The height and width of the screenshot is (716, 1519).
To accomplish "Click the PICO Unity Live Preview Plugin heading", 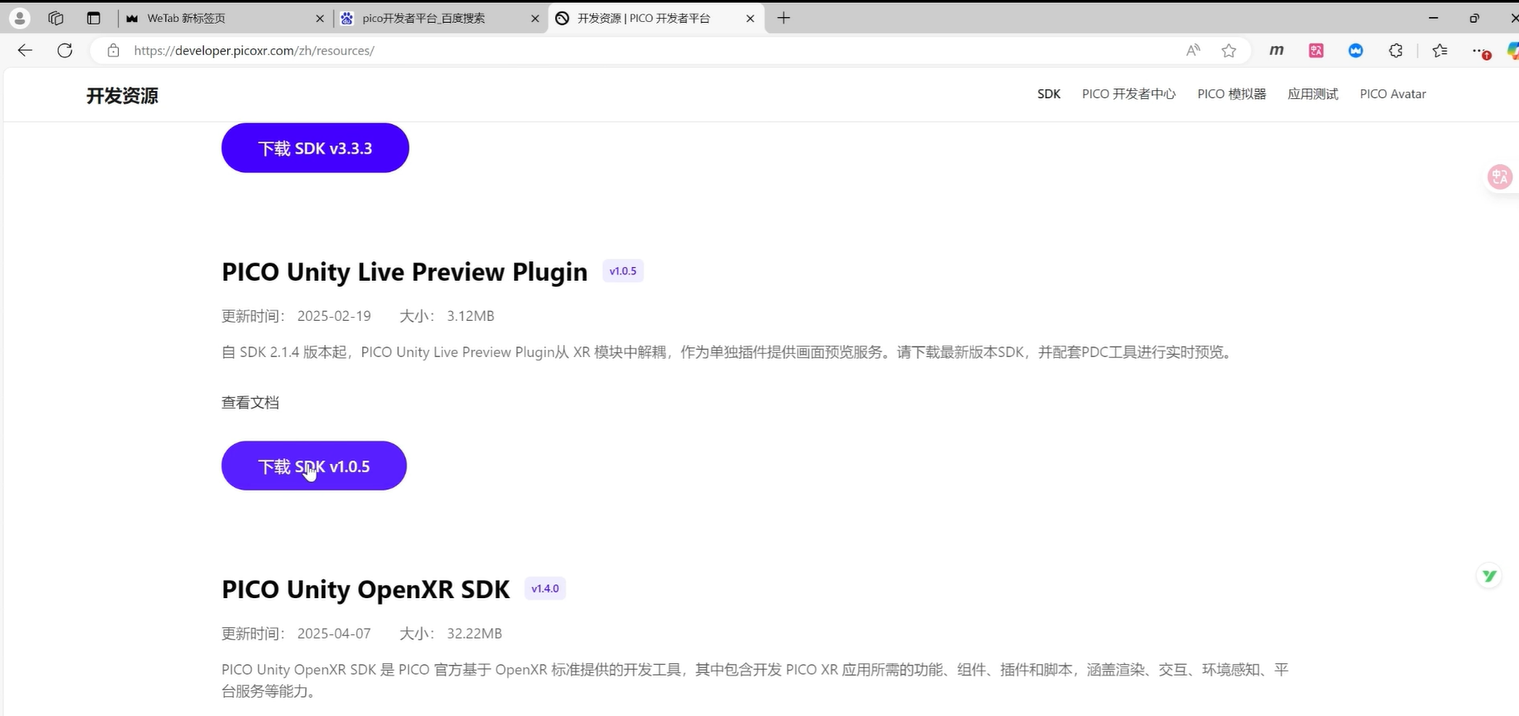I will (x=405, y=272).
